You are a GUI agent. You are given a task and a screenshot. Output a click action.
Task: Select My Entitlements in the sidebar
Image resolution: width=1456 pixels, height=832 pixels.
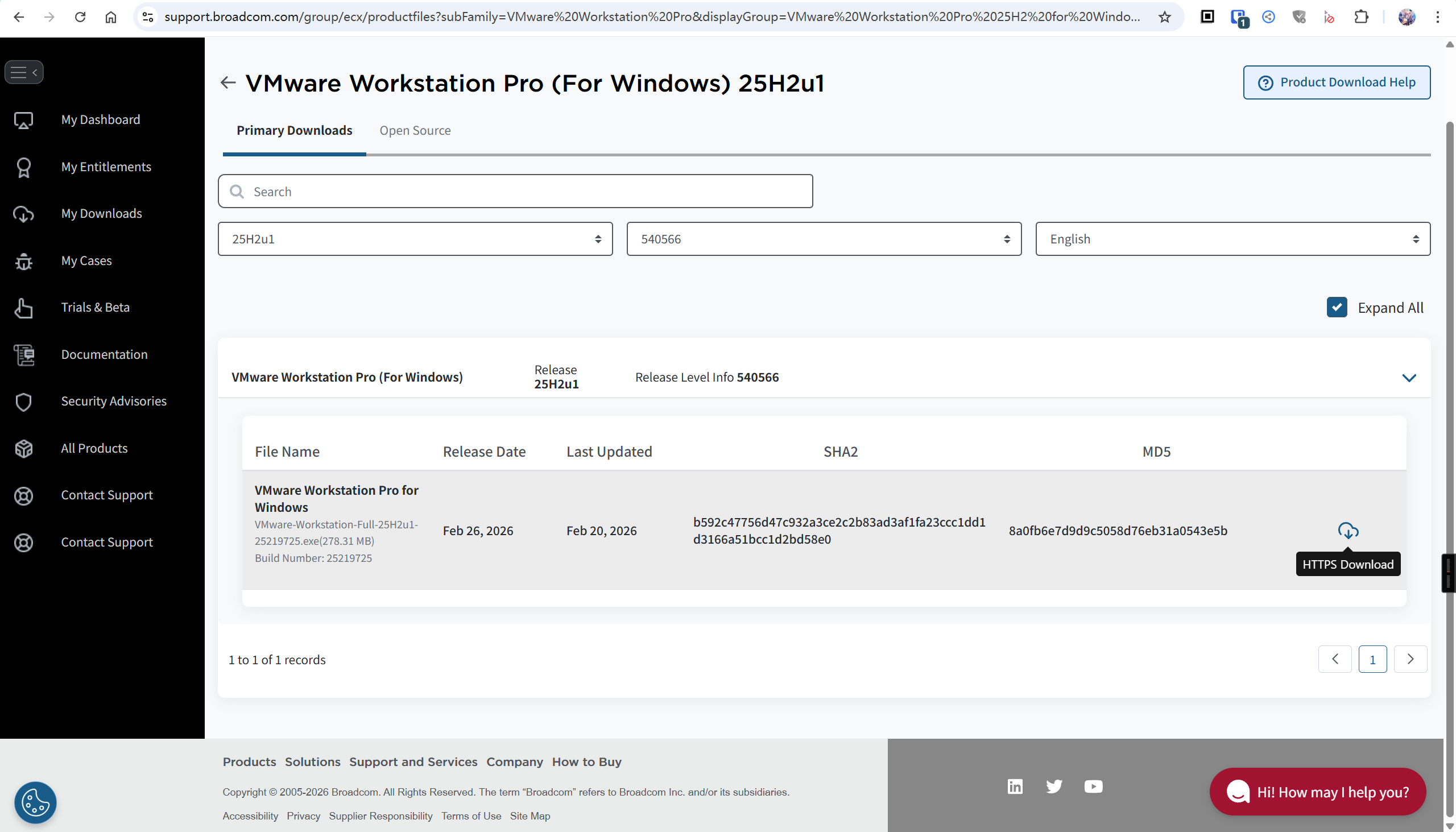106,166
